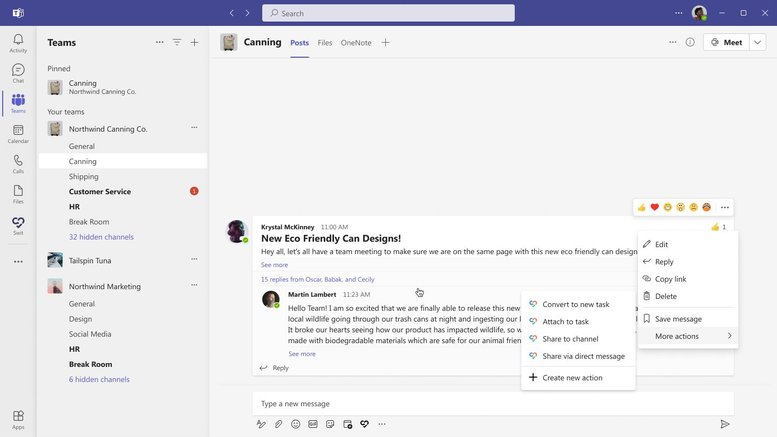Open the Design channel
777x437 pixels.
[123, 319]
